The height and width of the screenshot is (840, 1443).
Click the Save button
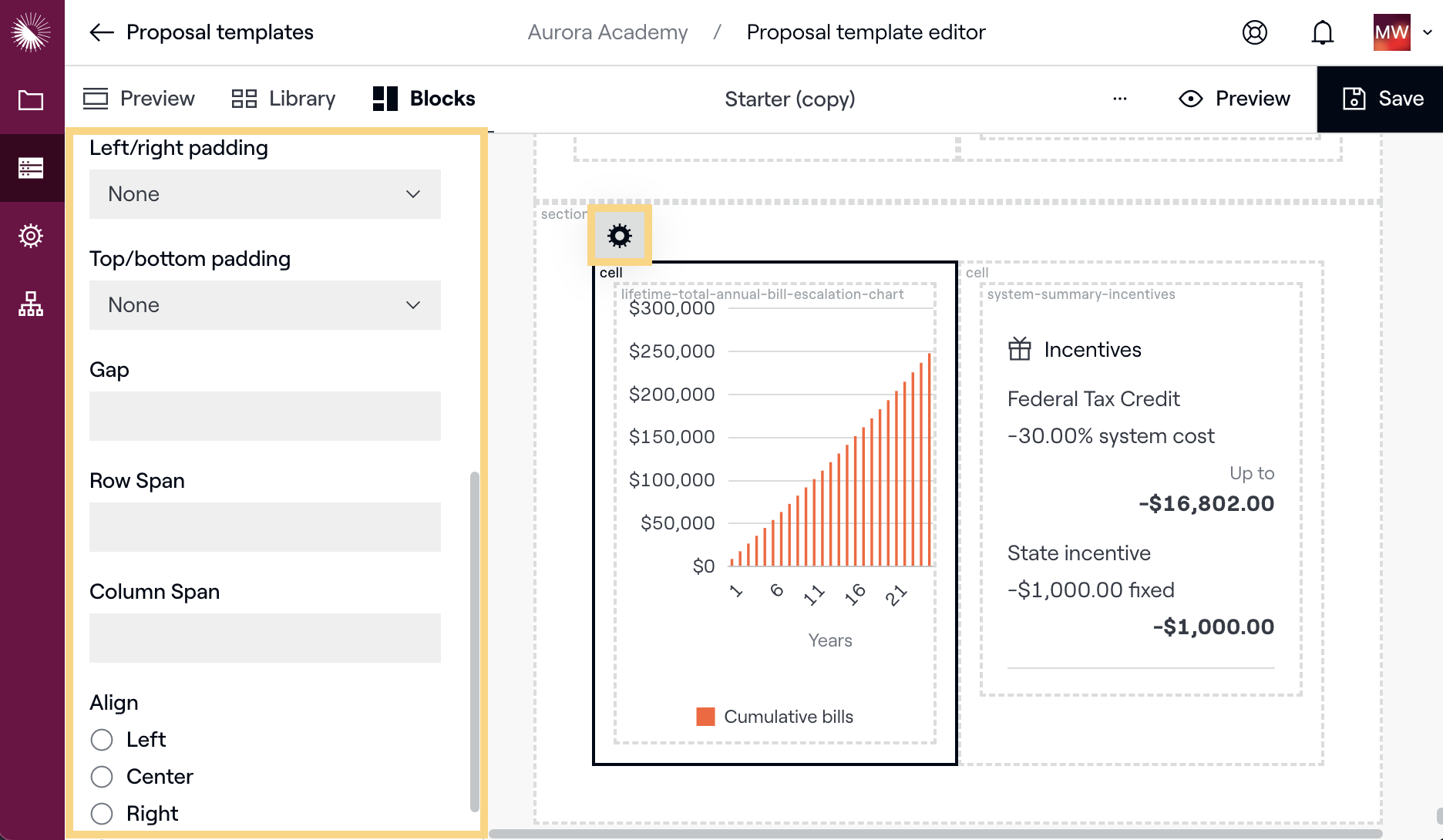click(1383, 99)
